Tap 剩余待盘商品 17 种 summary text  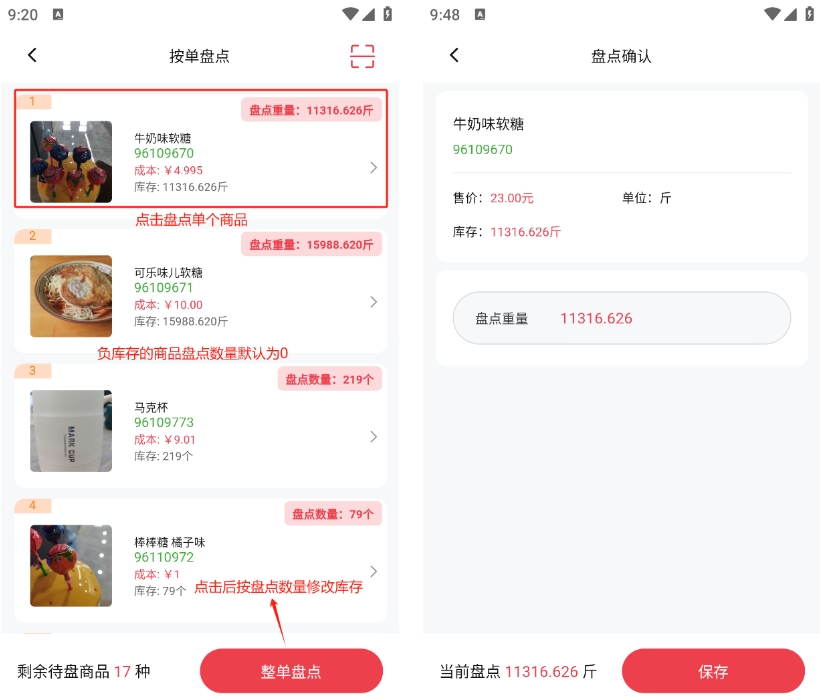click(x=84, y=671)
